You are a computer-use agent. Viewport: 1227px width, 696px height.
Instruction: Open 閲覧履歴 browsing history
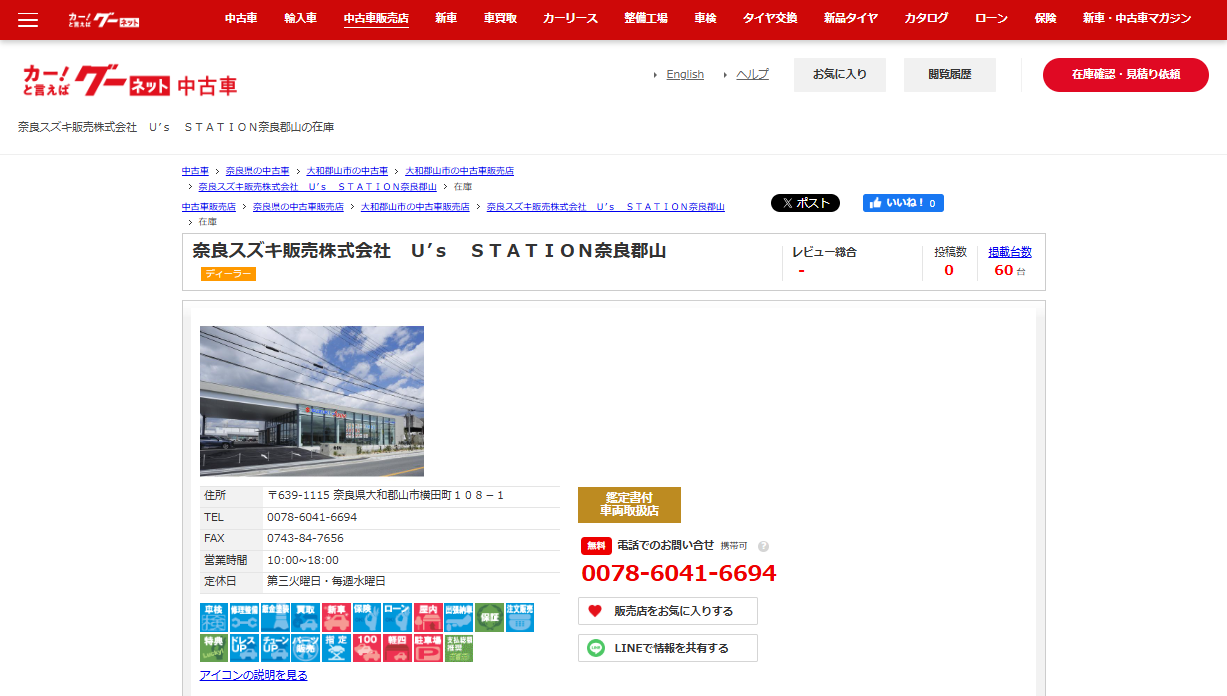(950, 75)
